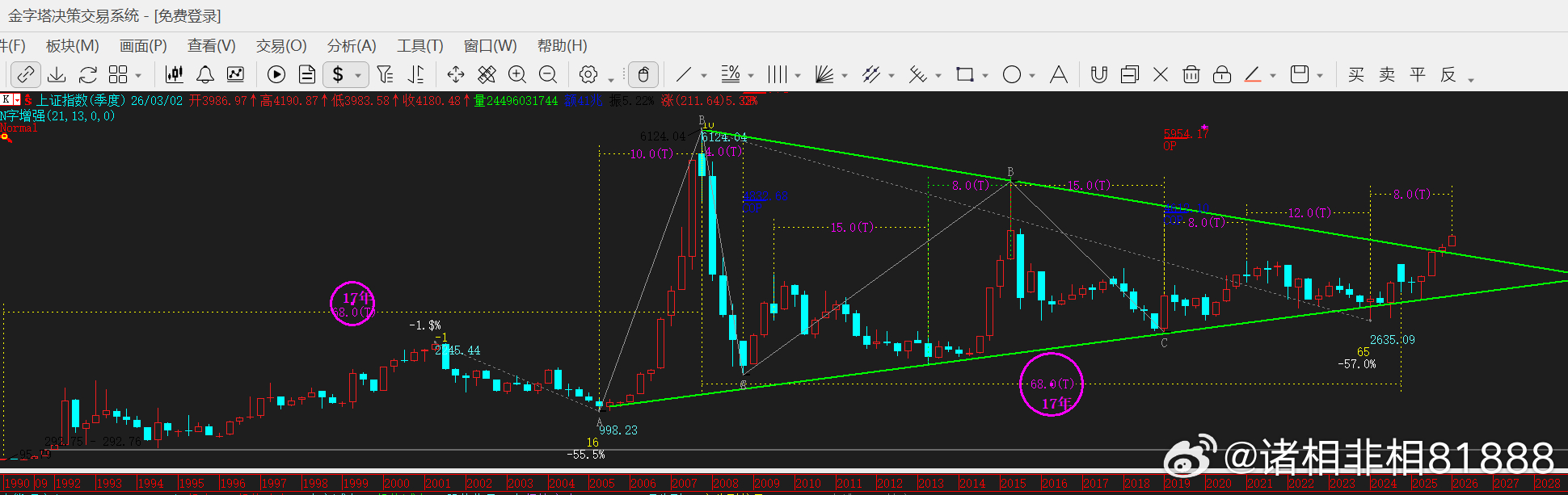
Task: Select the percentage retracement lines tool
Action: coord(731,74)
